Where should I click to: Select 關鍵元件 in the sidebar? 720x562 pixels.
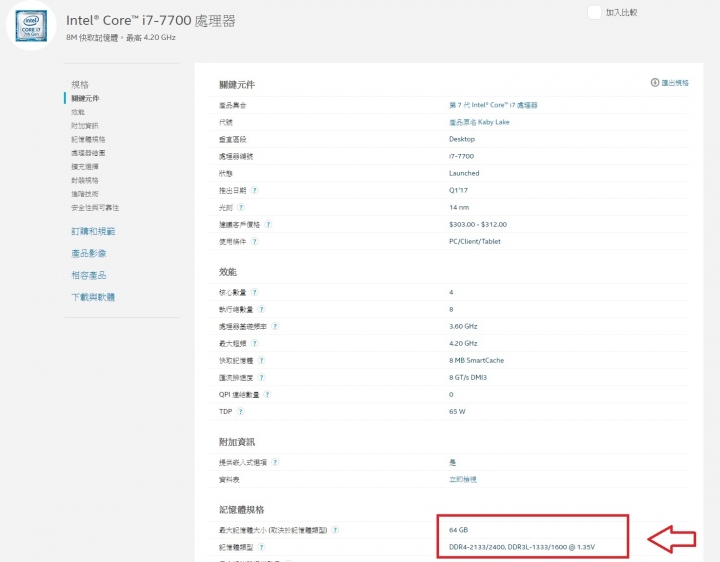coord(85,98)
